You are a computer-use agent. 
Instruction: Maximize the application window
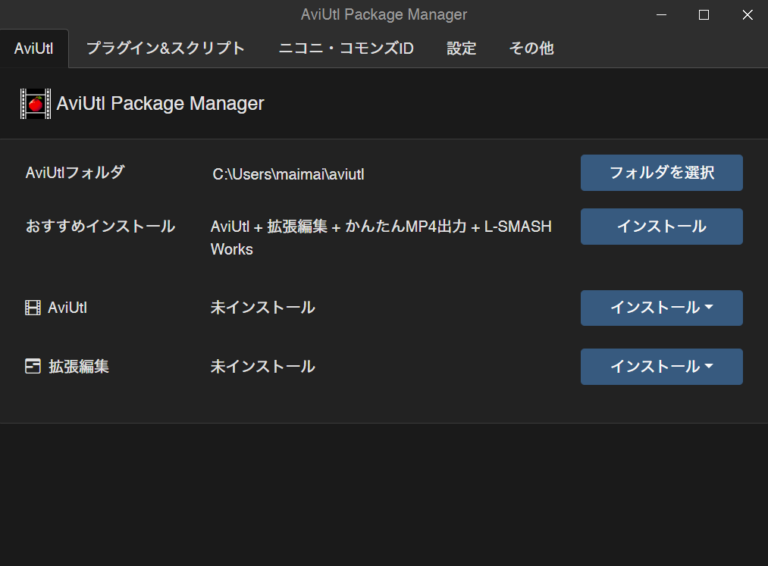704,14
